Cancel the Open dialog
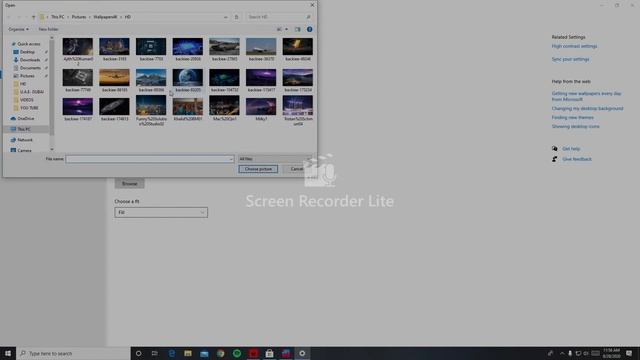 tap(297, 169)
